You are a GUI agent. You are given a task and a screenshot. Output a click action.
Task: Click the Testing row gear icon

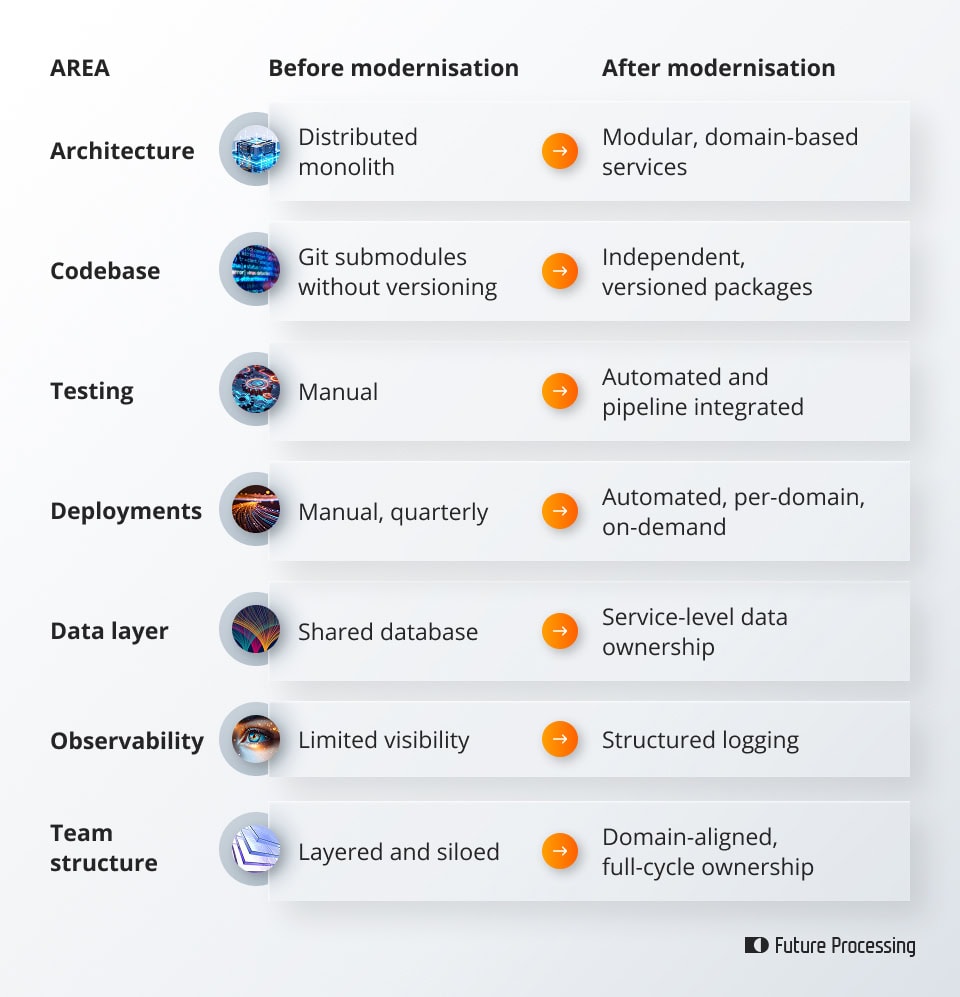coord(255,389)
